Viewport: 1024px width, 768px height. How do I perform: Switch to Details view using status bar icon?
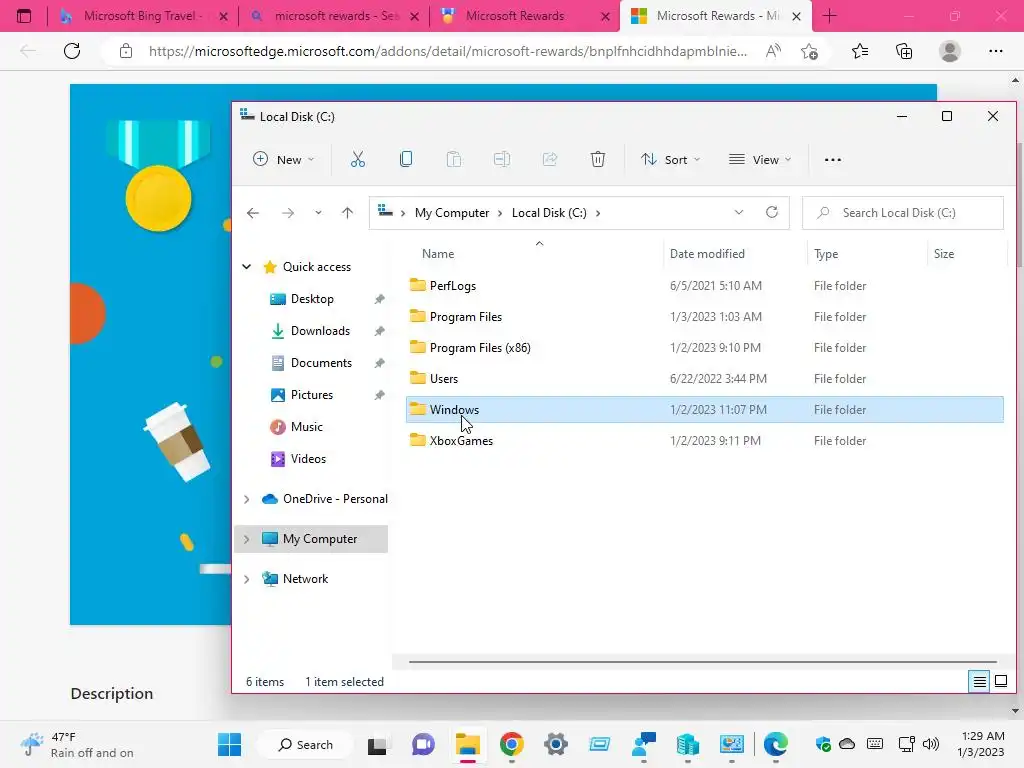tap(980, 682)
